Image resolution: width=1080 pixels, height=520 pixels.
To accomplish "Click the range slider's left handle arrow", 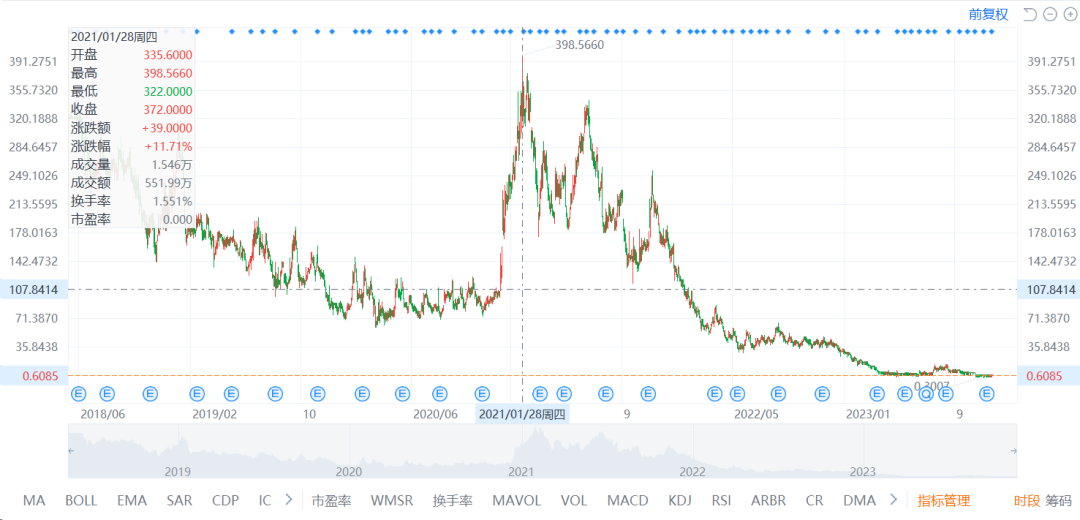I will pos(72,450).
